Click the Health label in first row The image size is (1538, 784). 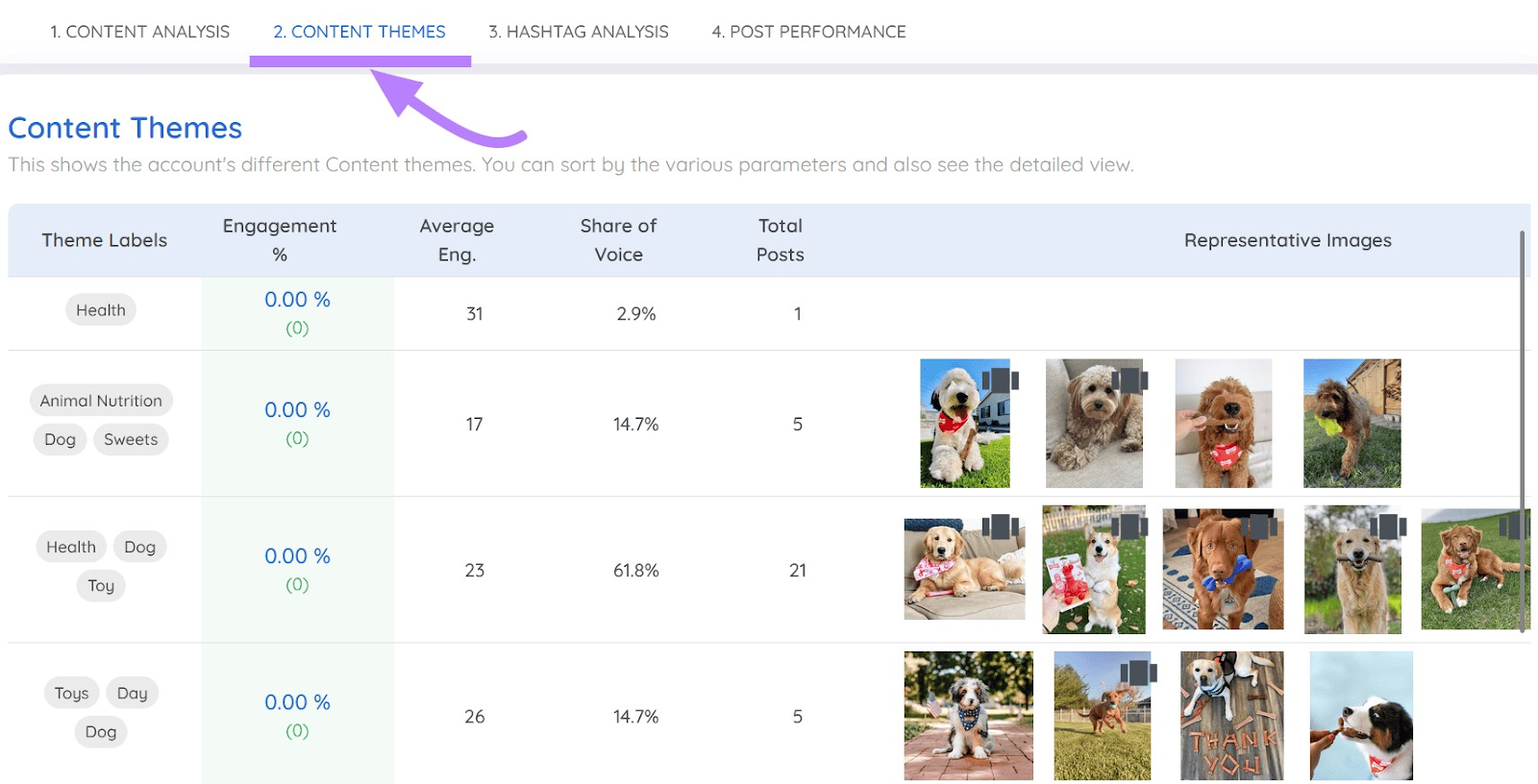click(101, 310)
